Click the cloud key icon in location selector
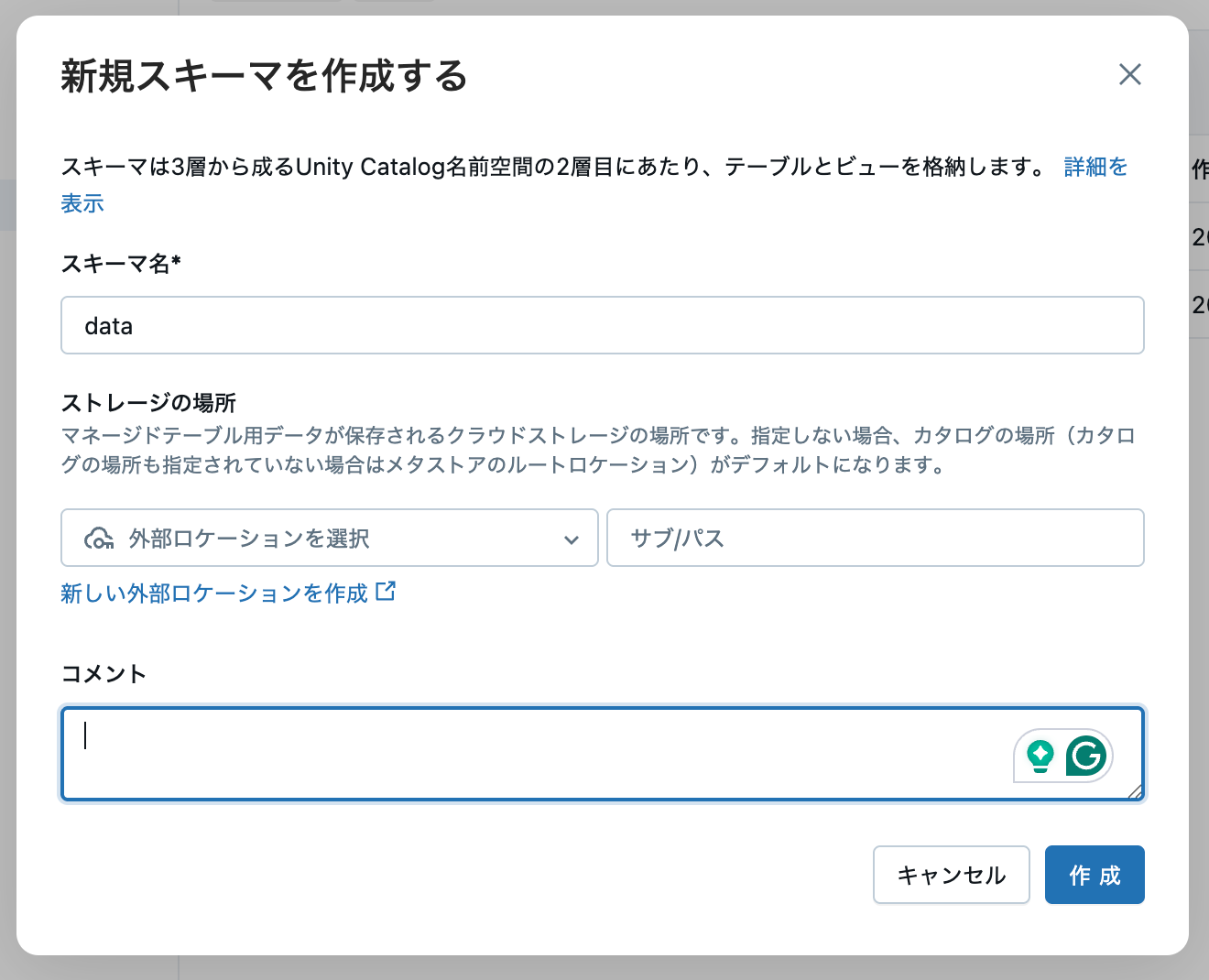This screenshot has height=980, width=1209. (x=99, y=539)
